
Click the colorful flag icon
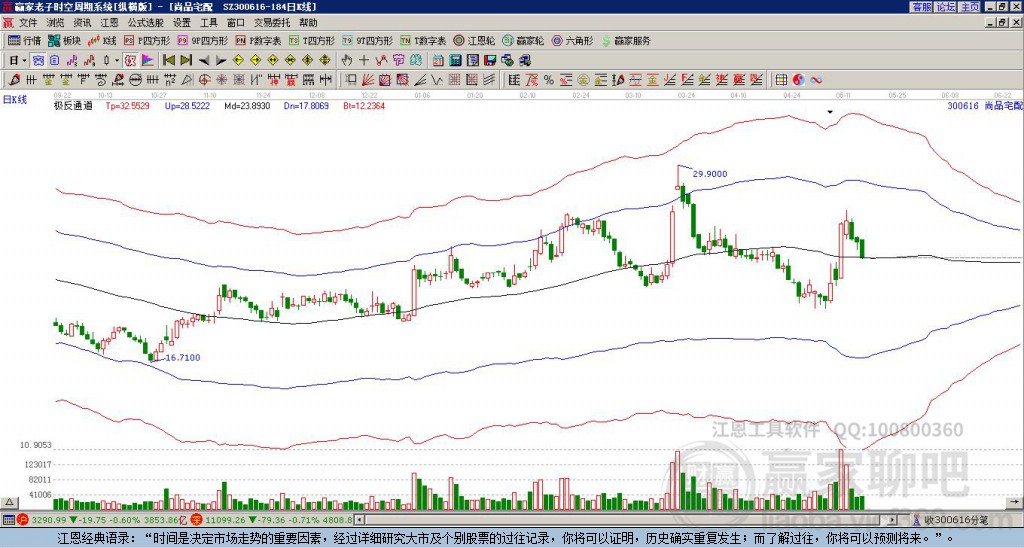[x=148, y=60]
